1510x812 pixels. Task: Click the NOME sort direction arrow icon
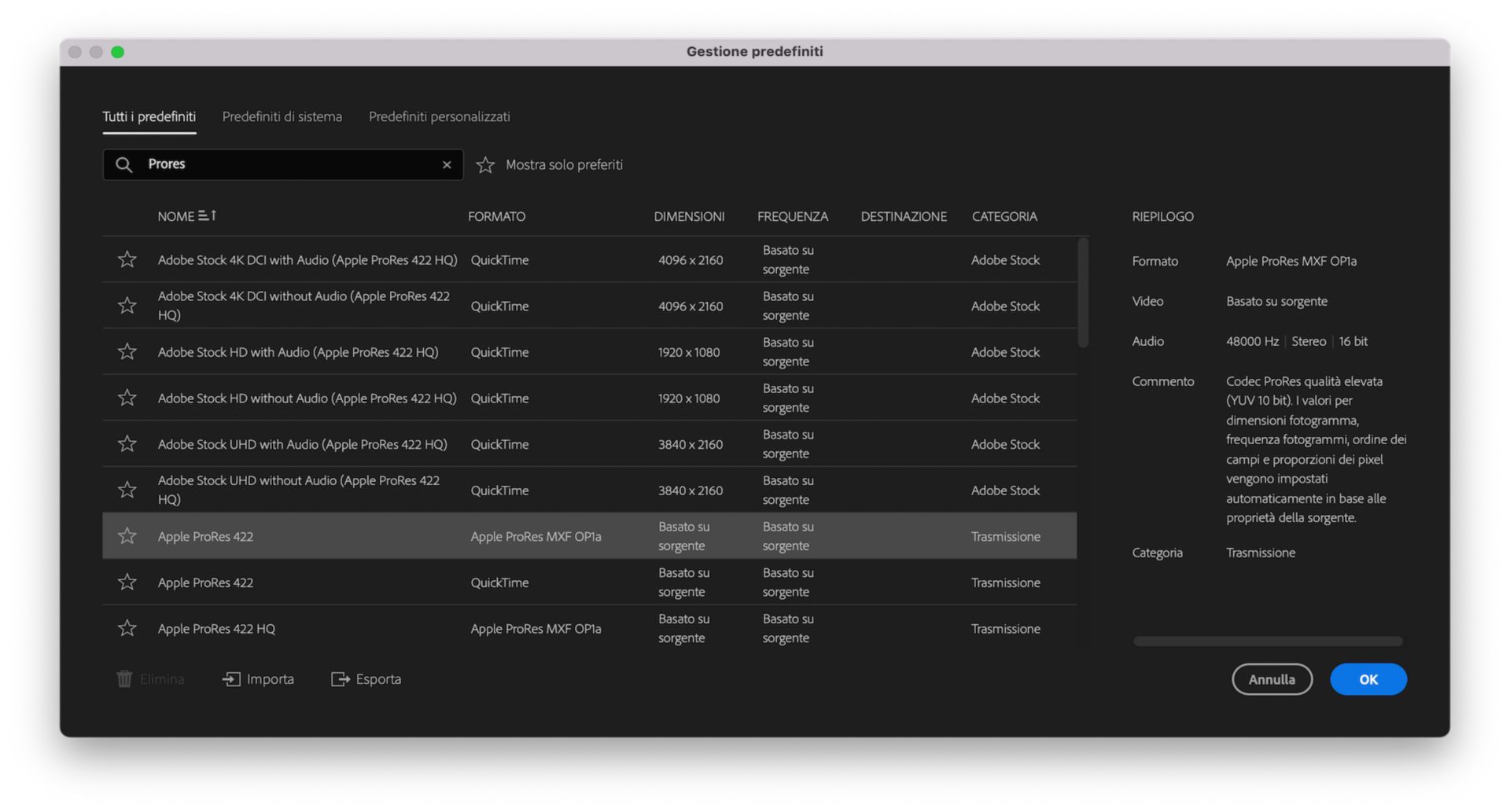tap(208, 215)
